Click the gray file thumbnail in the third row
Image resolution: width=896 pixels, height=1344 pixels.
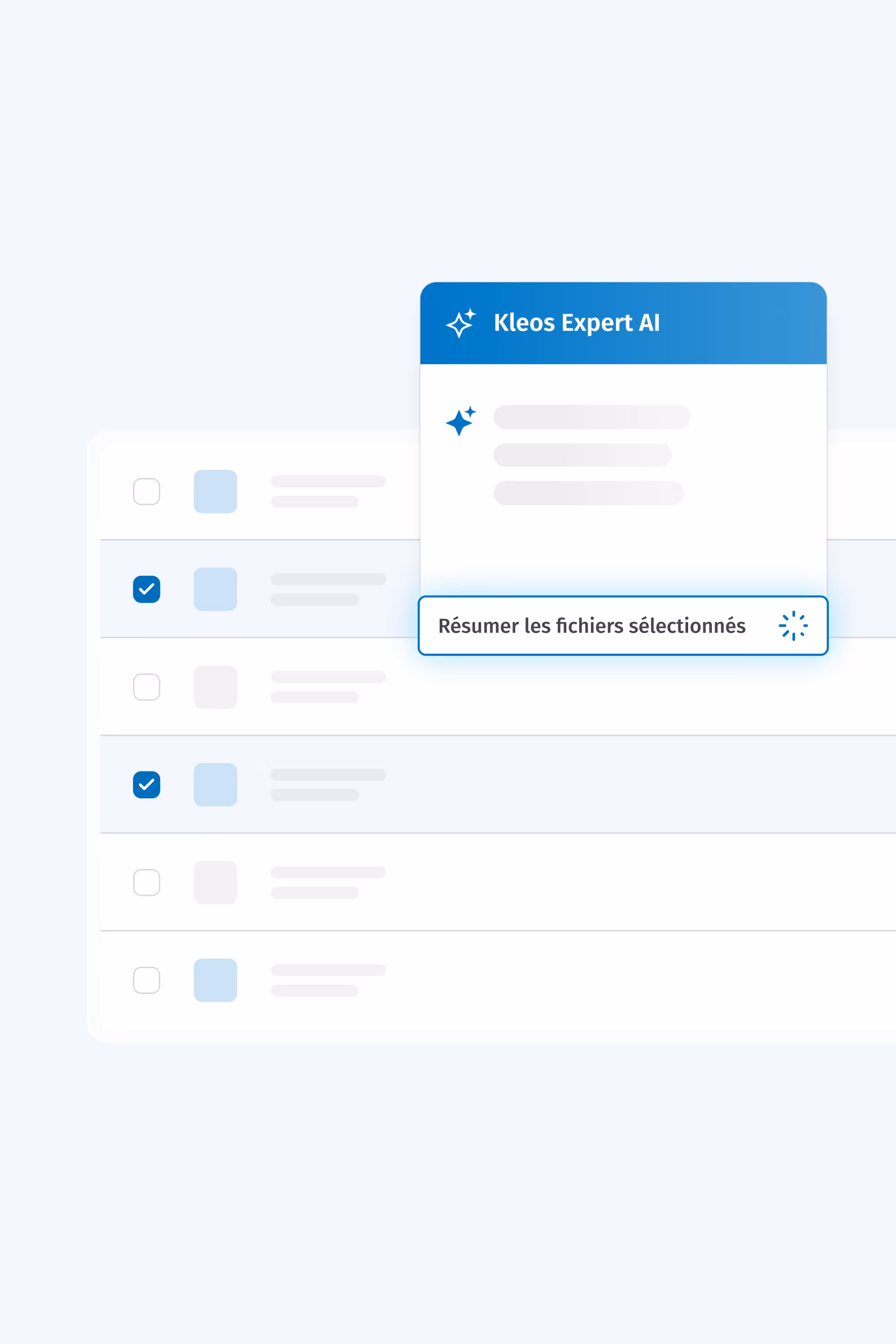coord(215,687)
